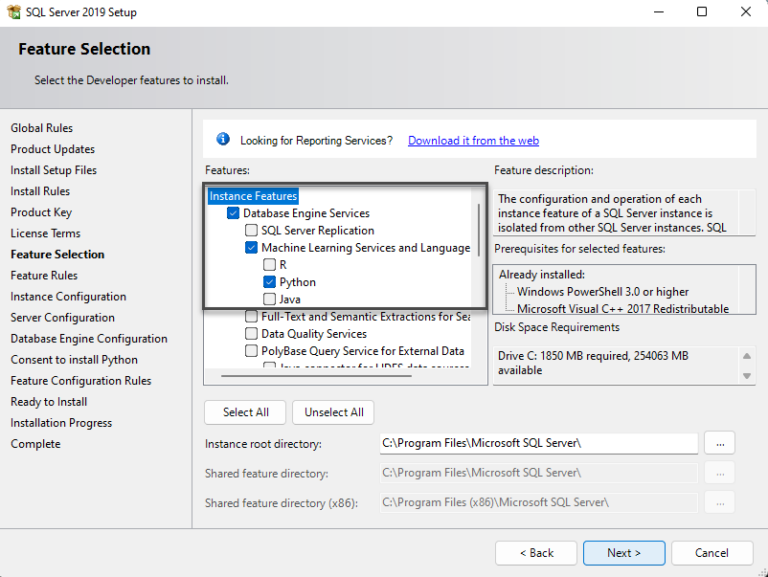Viewport: 768px width, 577px height.
Task: Uncheck Database Engine Services checkbox
Action: point(233,213)
